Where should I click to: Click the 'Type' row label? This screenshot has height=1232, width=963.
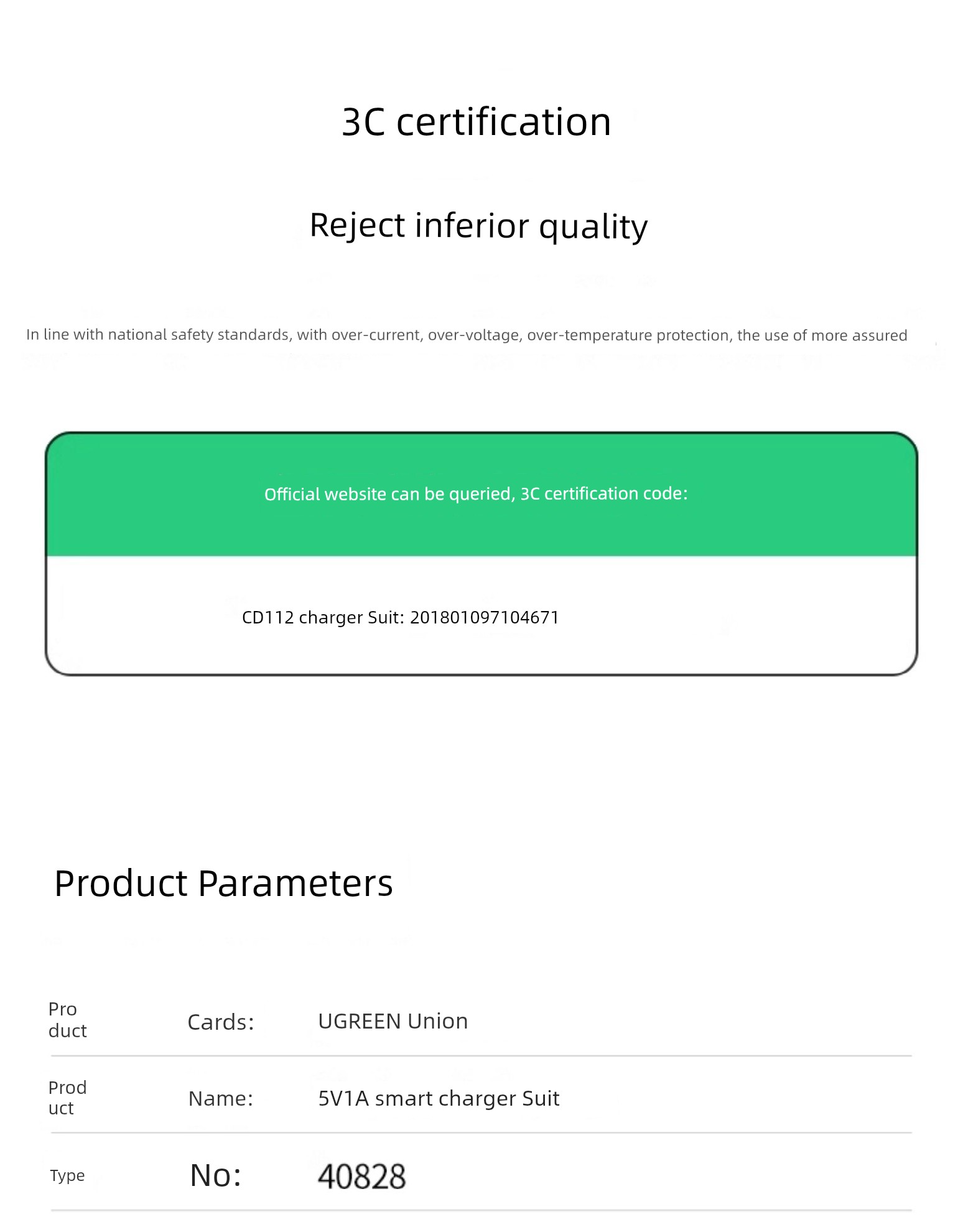(x=67, y=1175)
